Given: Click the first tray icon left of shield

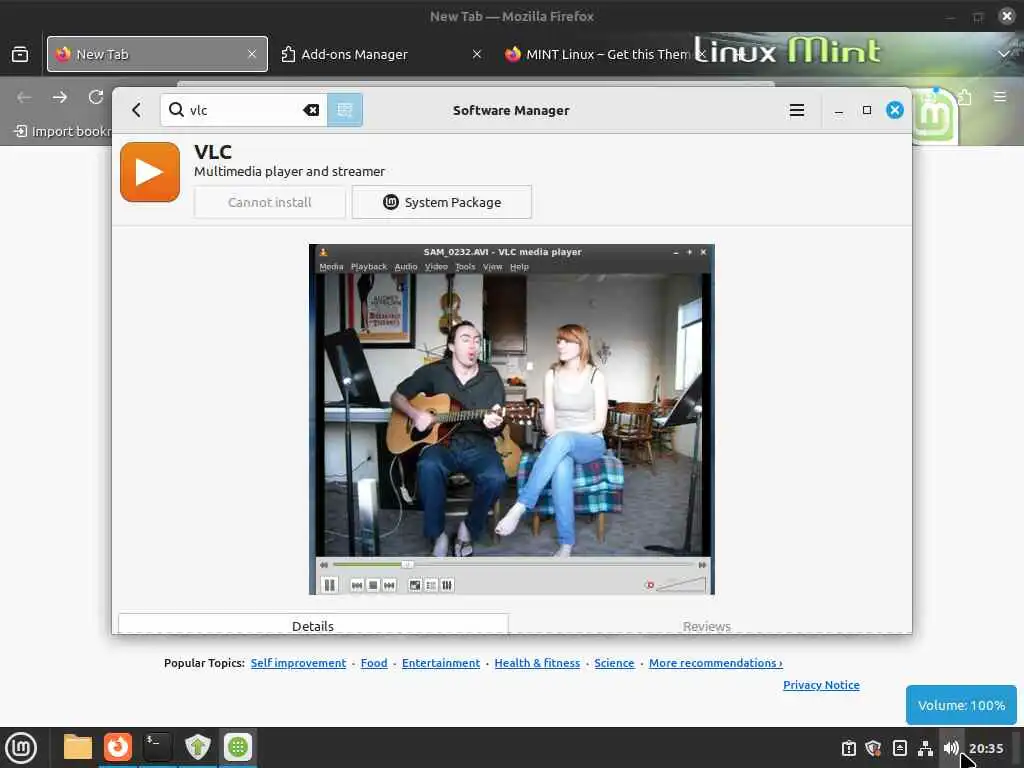Looking at the screenshot, I should 848,748.
